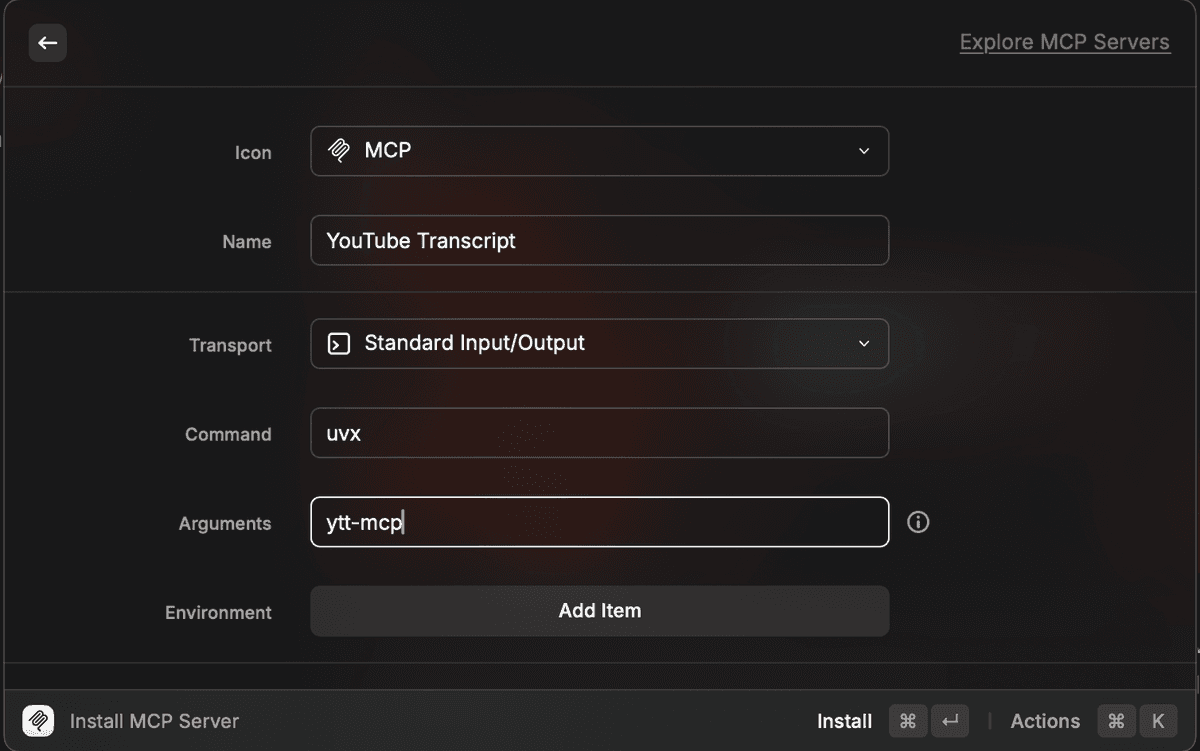The width and height of the screenshot is (1200, 751).
Task: Open the Explore MCP Servers link
Action: pyautogui.click(x=1064, y=42)
